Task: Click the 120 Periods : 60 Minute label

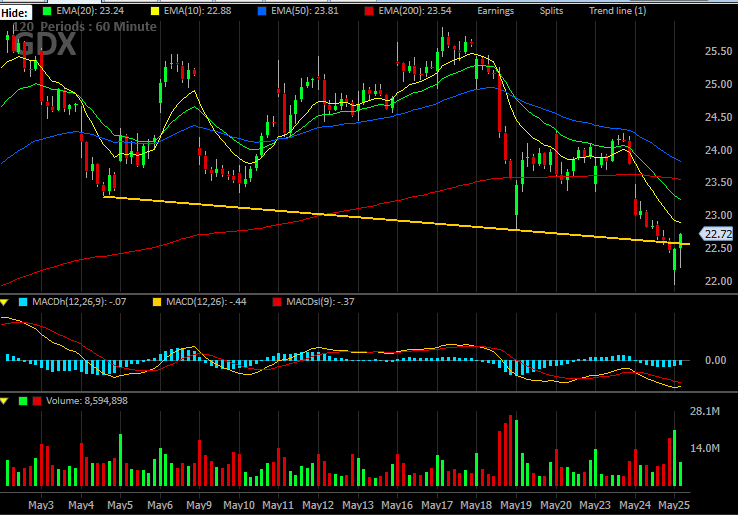Action: [85, 27]
